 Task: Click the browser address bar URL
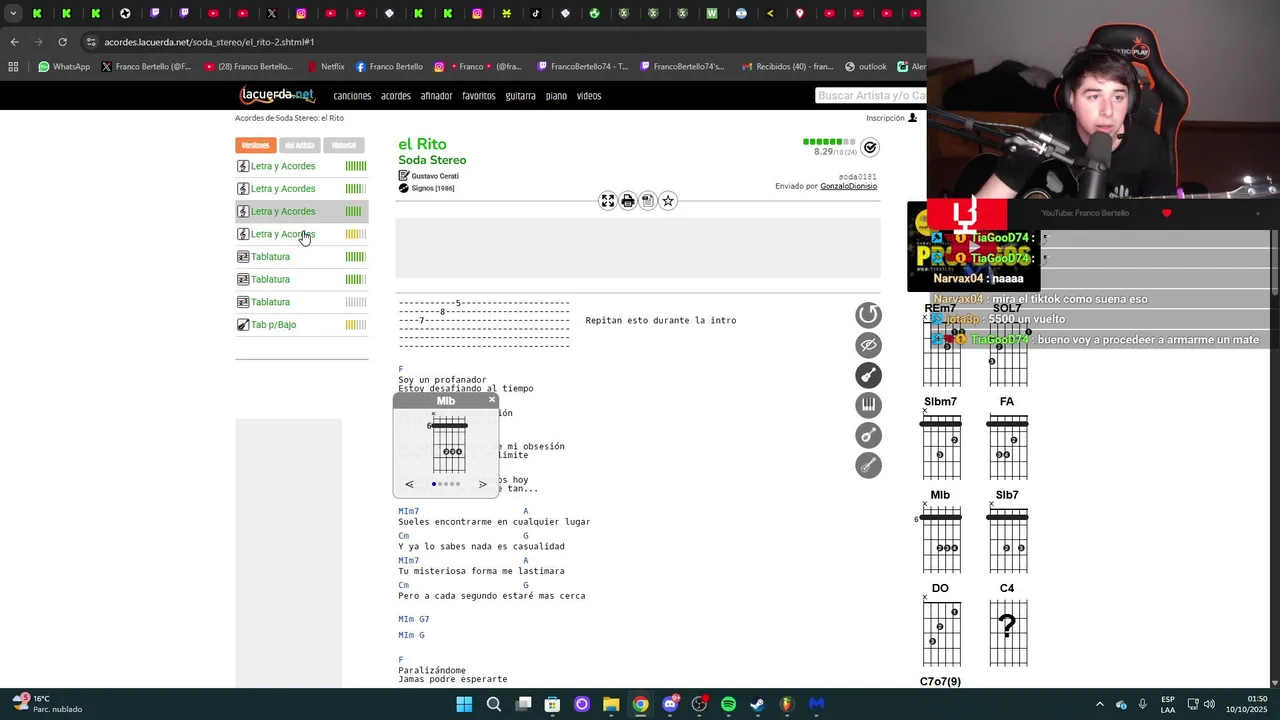pos(209,42)
